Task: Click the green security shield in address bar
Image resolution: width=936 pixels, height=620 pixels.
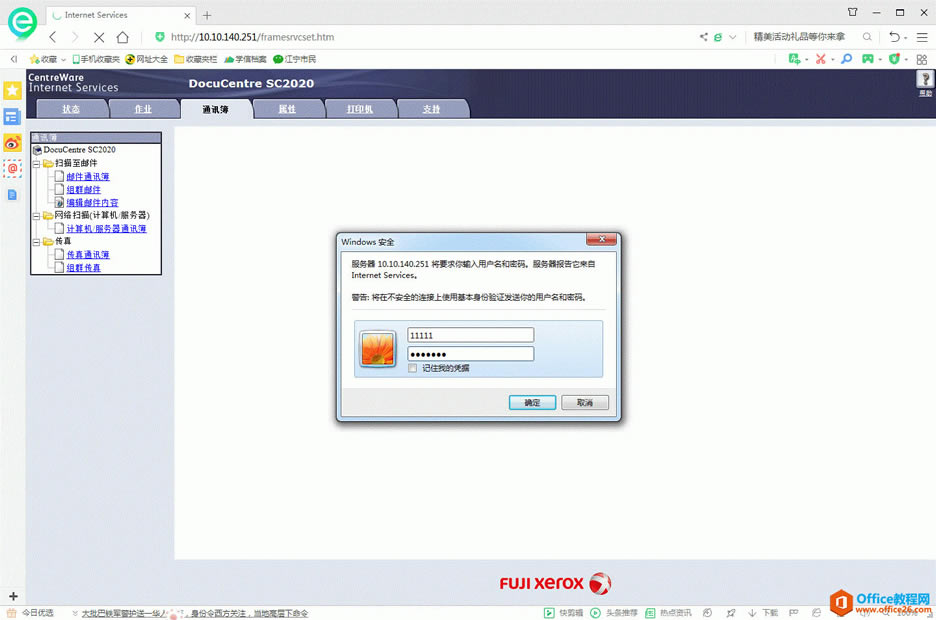Action: 159,37
